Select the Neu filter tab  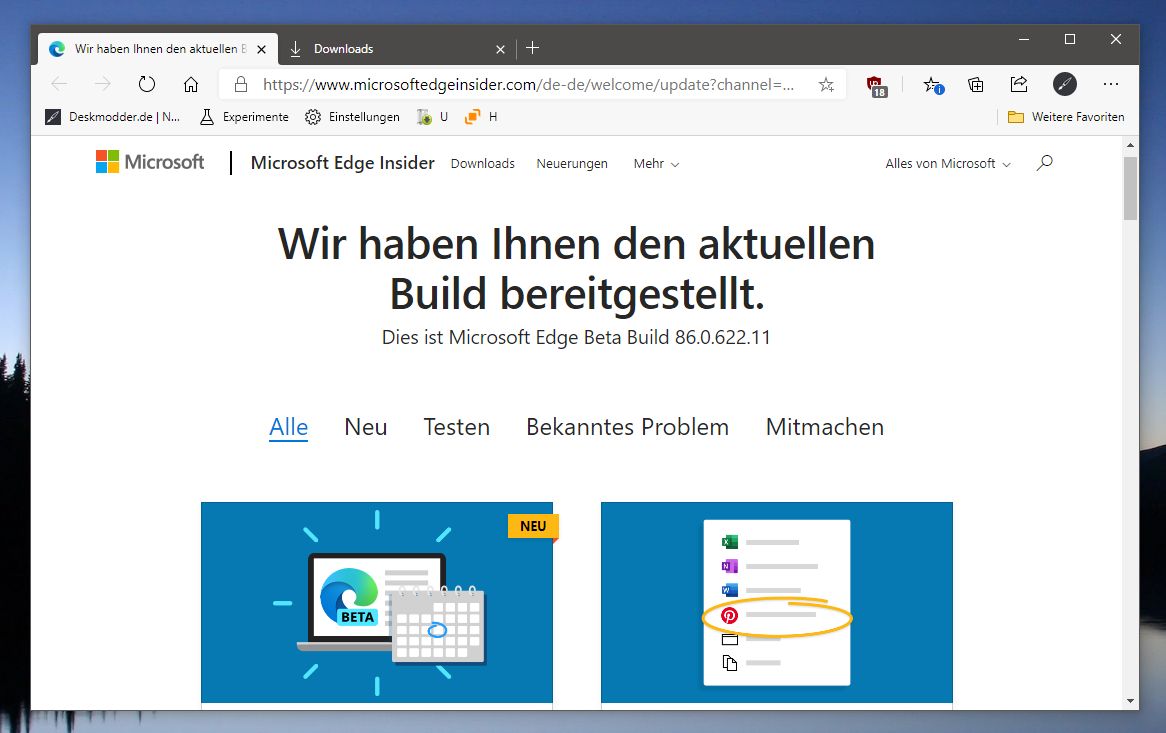[x=366, y=427]
